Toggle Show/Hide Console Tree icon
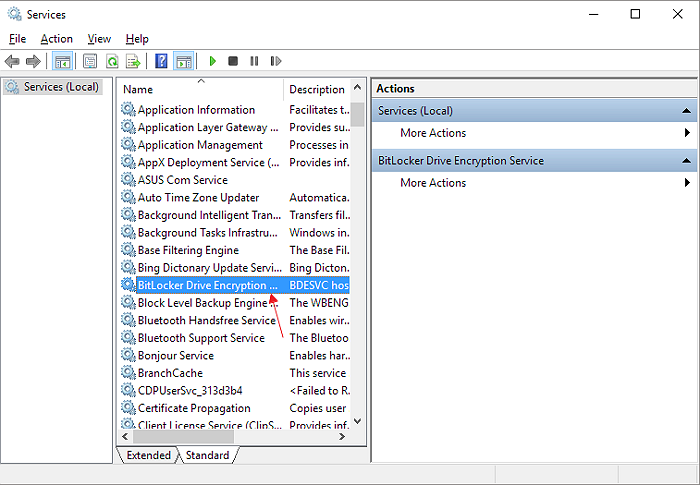700x485 pixels. click(x=62, y=62)
